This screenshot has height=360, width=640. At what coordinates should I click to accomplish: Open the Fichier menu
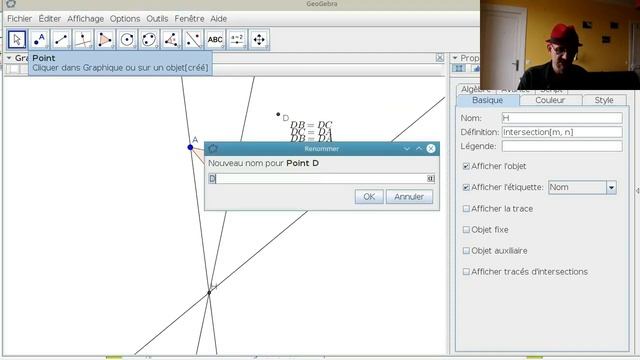pos(20,19)
